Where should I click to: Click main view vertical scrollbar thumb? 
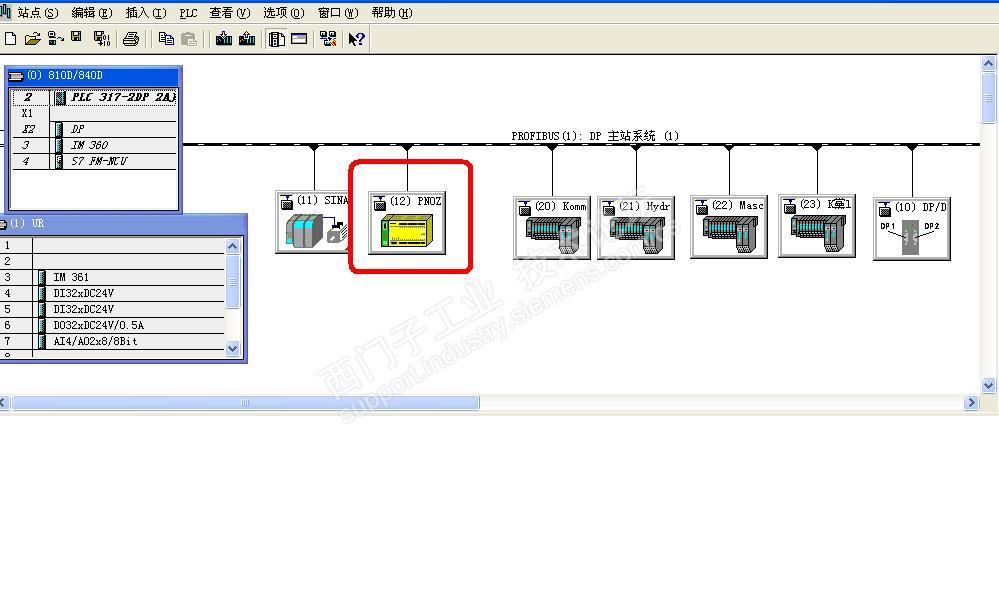[988, 97]
